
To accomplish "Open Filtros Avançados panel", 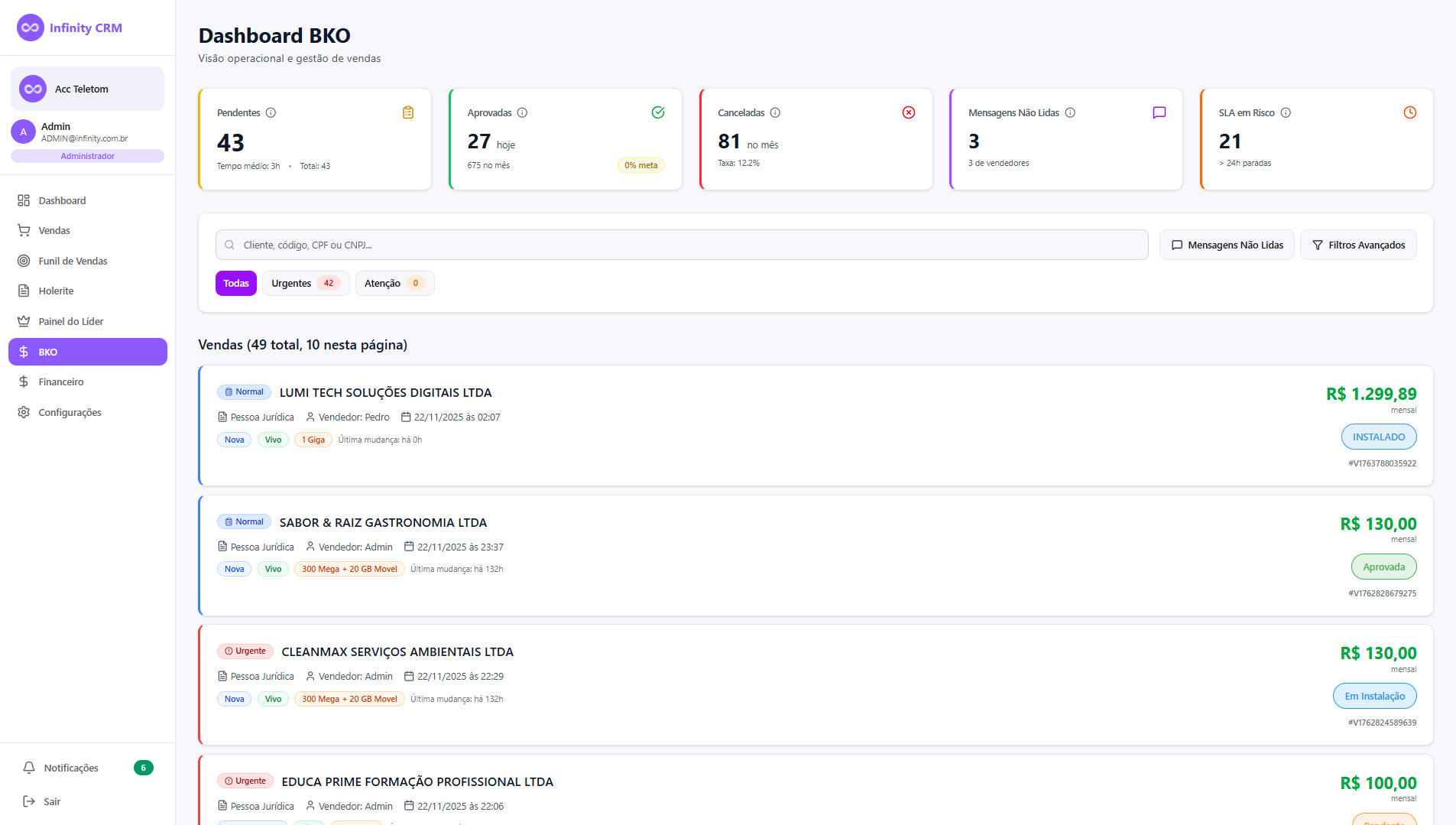I will pos(1358,245).
